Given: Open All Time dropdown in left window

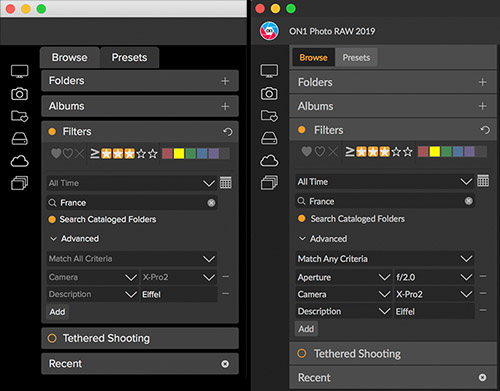Looking at the screenshot, I should click(132, 183).
